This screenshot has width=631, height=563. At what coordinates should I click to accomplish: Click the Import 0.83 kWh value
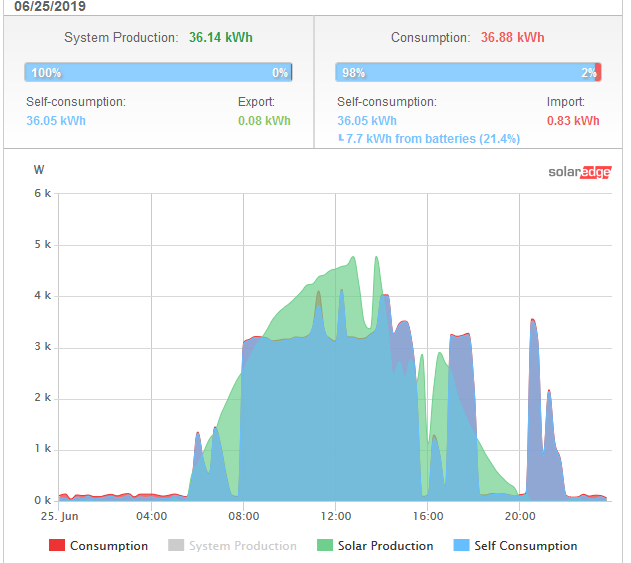(573, 121)
